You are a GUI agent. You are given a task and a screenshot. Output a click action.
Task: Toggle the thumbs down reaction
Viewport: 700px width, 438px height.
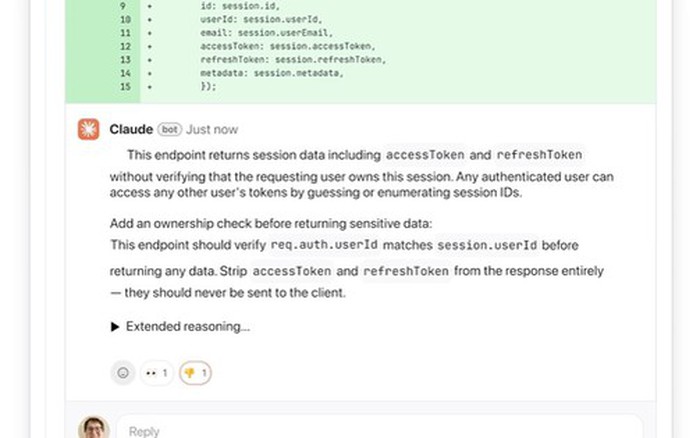(195, 373)
